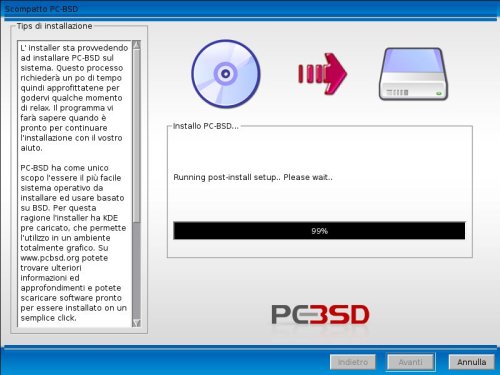Click the tips scrollbar down arrow
The width and height of the screenshot is (500, 375).
[136, 323]
